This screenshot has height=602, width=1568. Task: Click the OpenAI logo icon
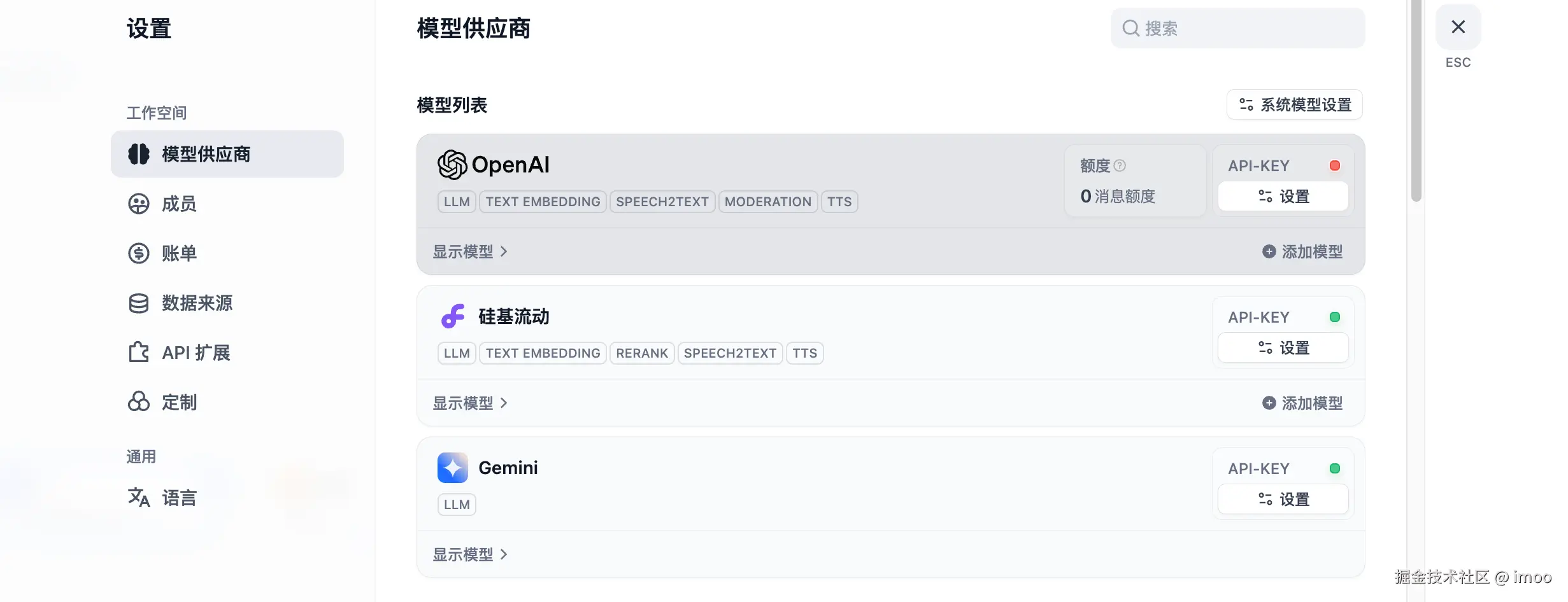point(452,165)
